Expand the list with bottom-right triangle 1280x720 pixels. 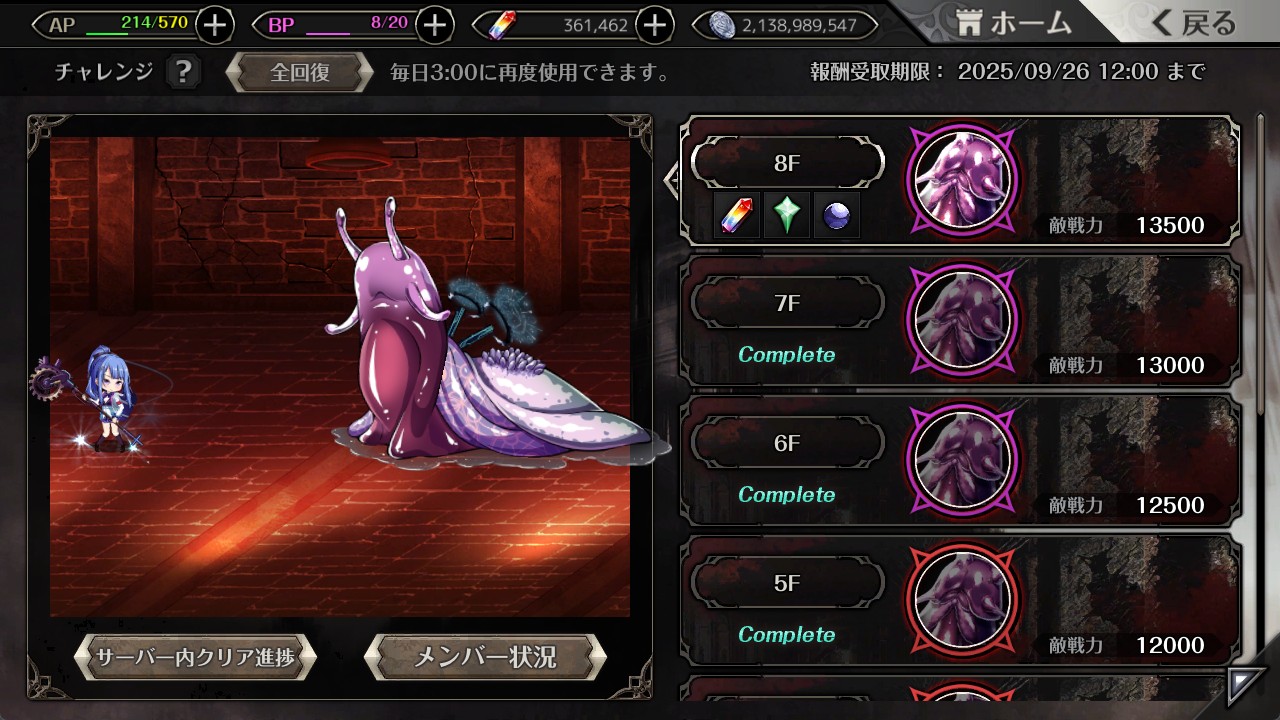tap(1246, 685)
